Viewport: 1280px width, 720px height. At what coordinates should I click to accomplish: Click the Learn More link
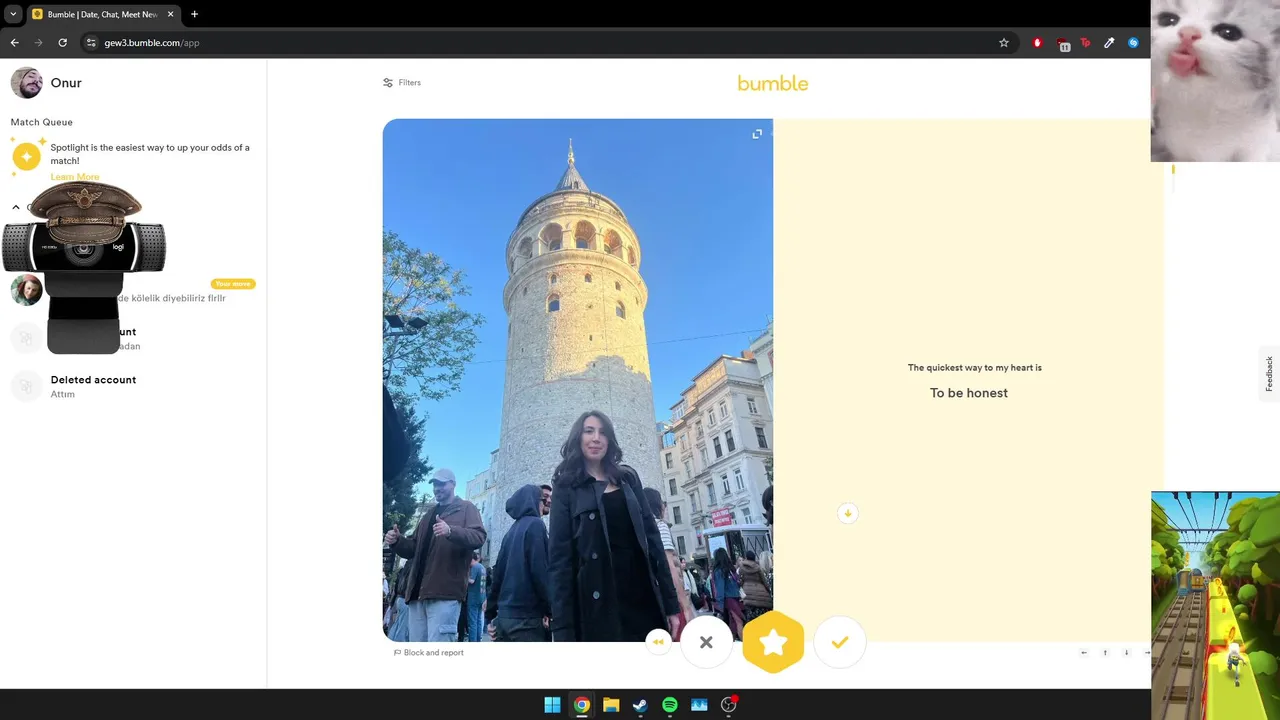coord(75,177)
